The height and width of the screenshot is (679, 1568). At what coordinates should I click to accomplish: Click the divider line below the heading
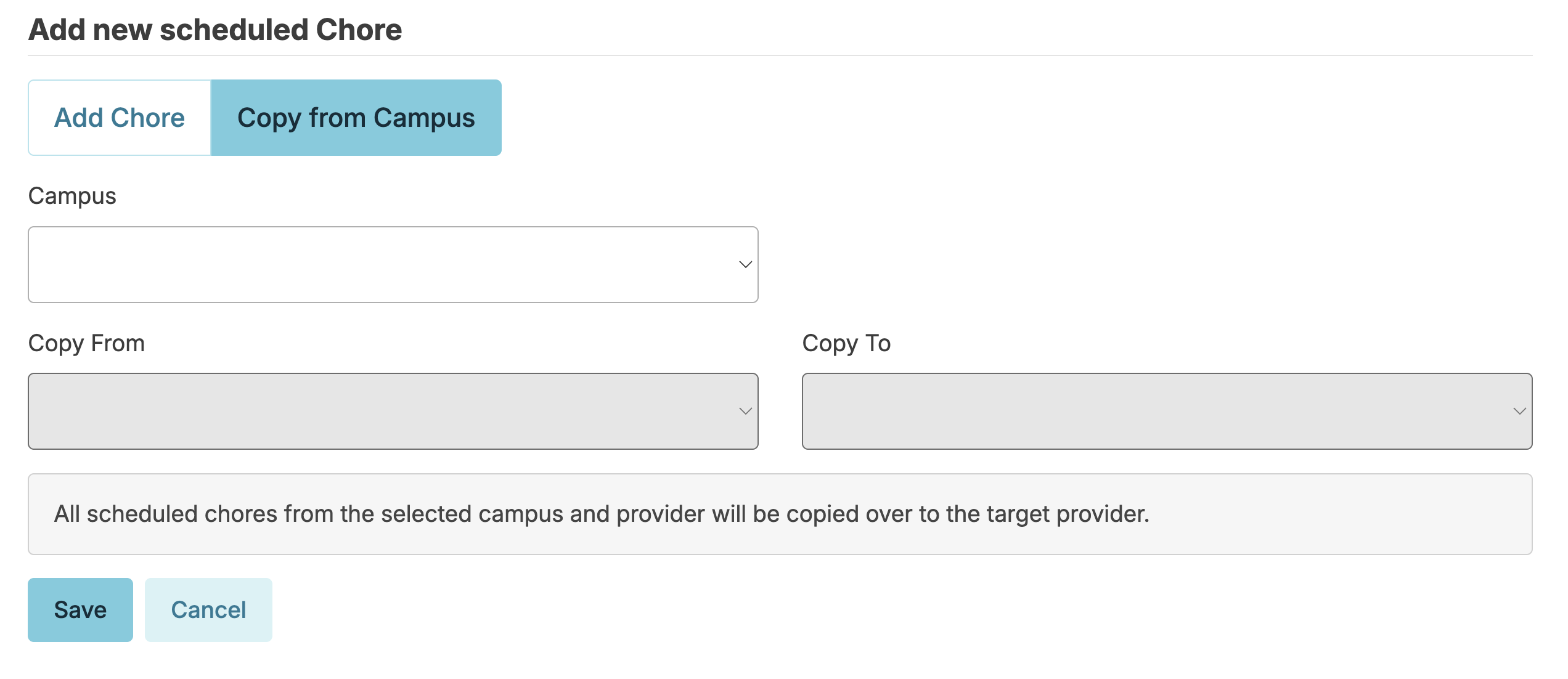pyautogui.click(x=780, y=55)
